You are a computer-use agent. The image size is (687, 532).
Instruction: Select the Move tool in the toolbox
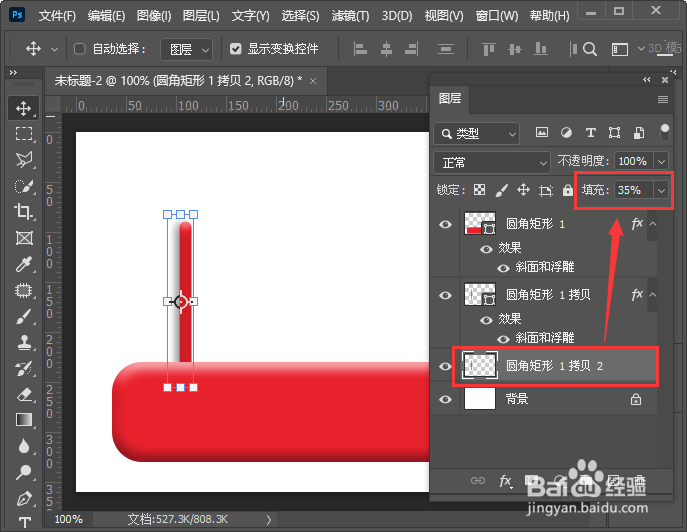point(24,108)
